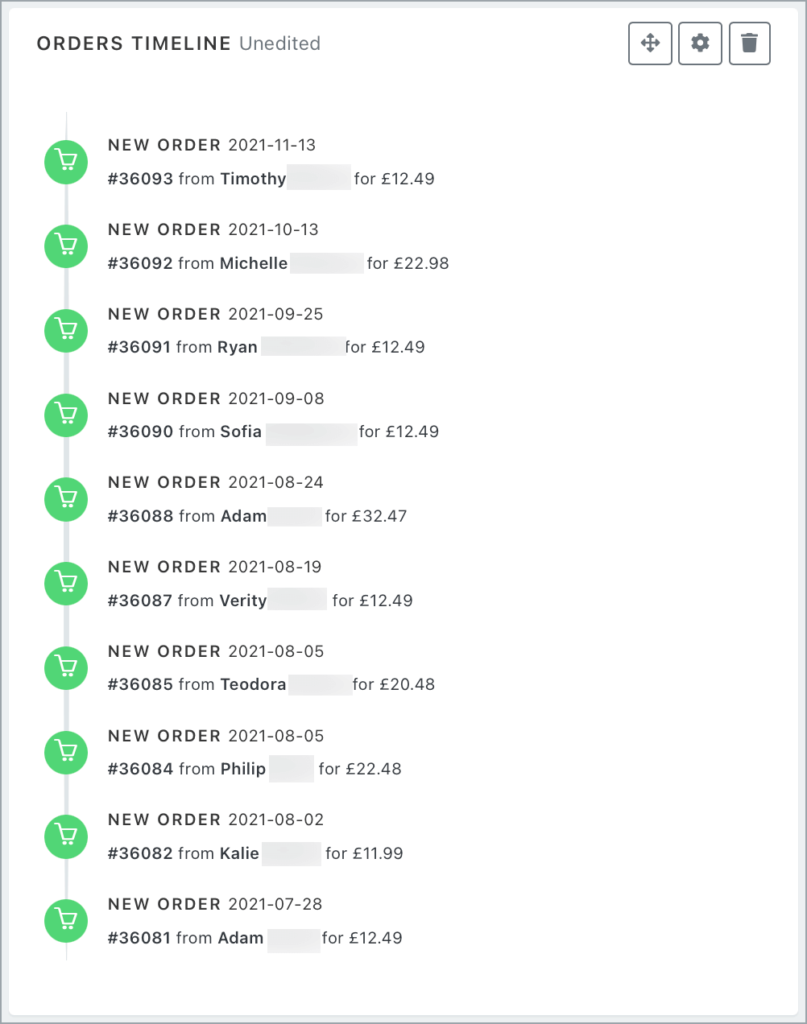Viewport: 807px width, 1024px height.
Task: Open order number #36093 link
Action: pyautogui.click(x=141, y=180)
